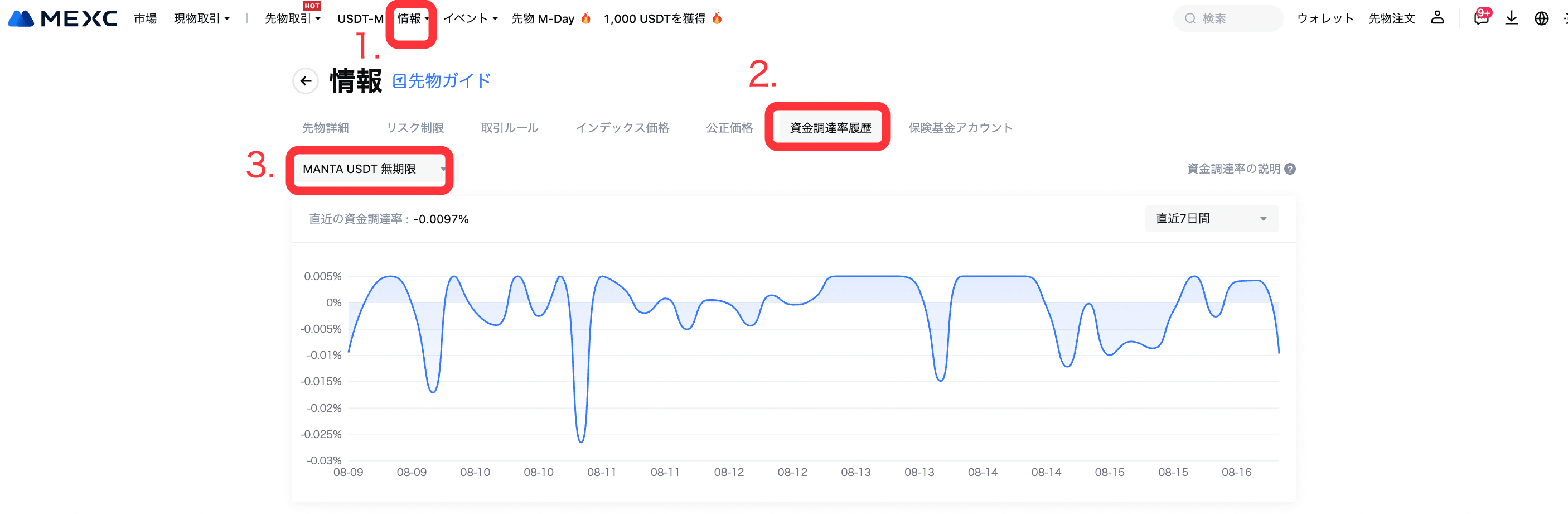Open the user profile icon

pos(1437,18)
